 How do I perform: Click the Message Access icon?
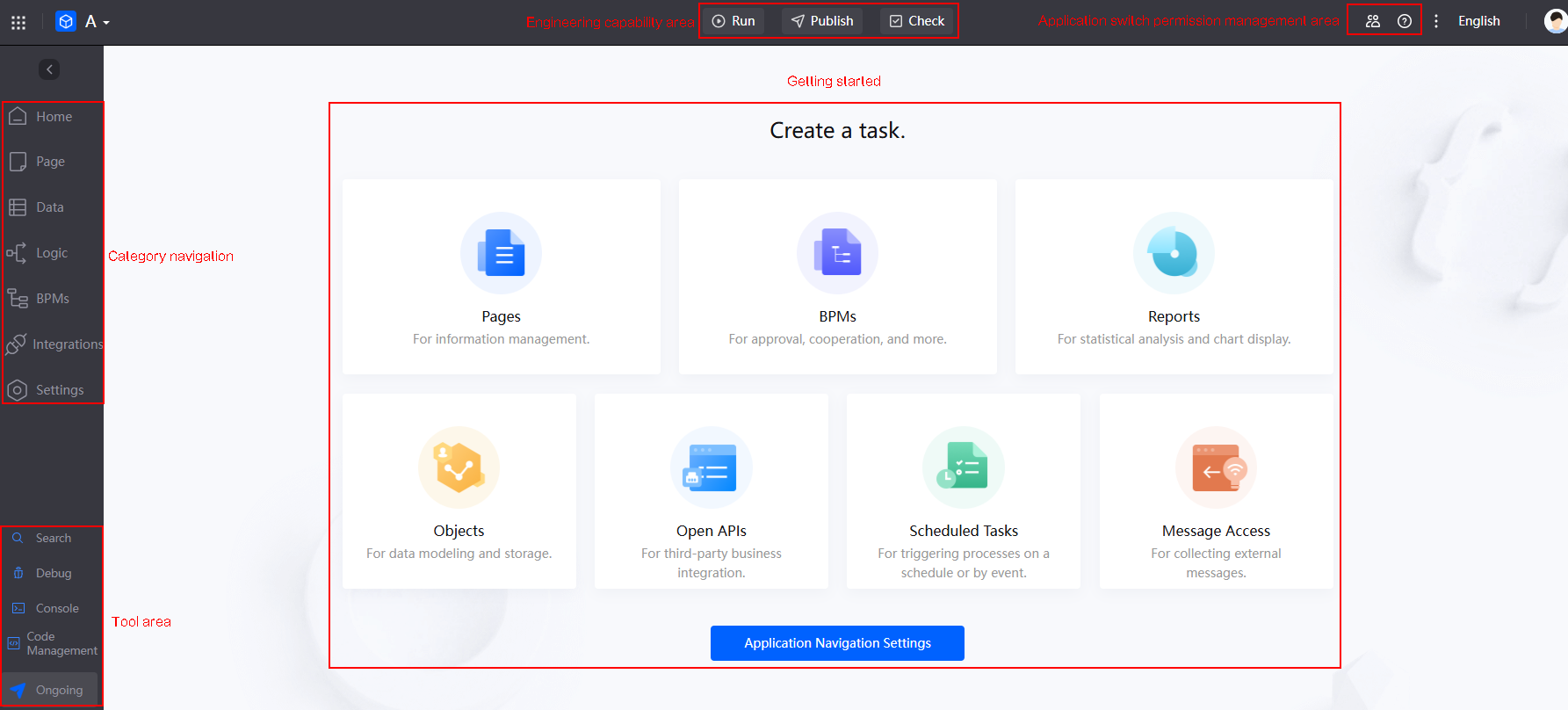(x=1217, y=467)
